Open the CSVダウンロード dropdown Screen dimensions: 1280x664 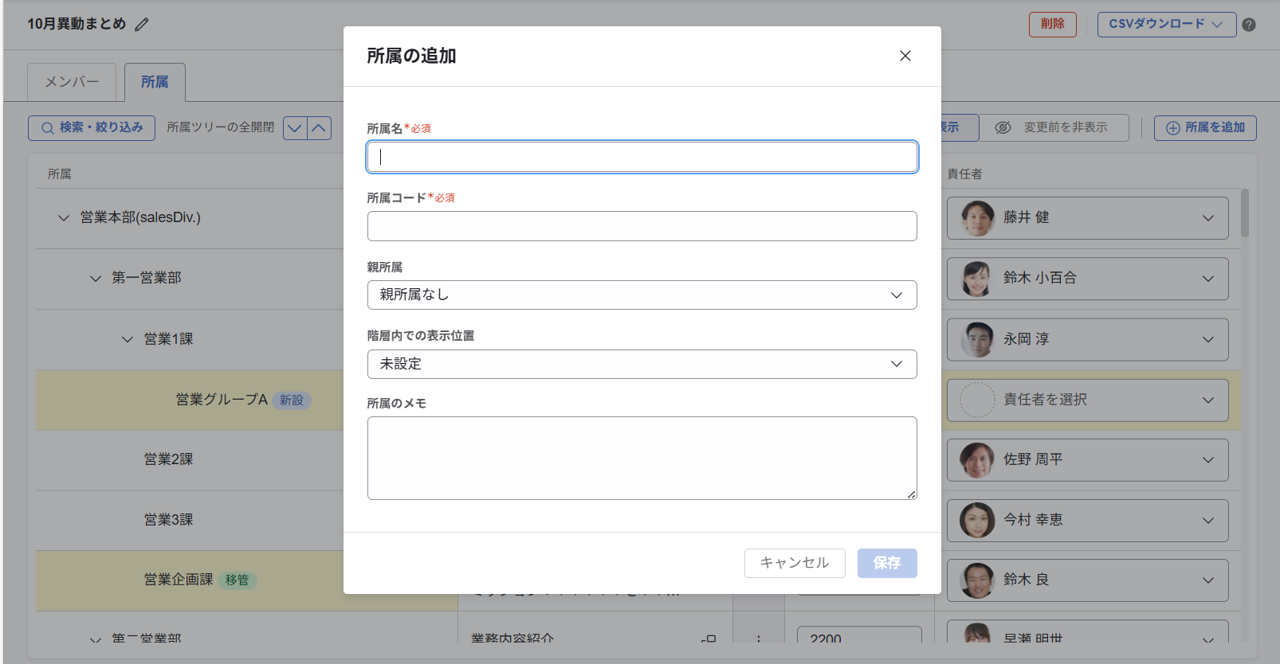pyautogui.click(x=1166, y=24)
